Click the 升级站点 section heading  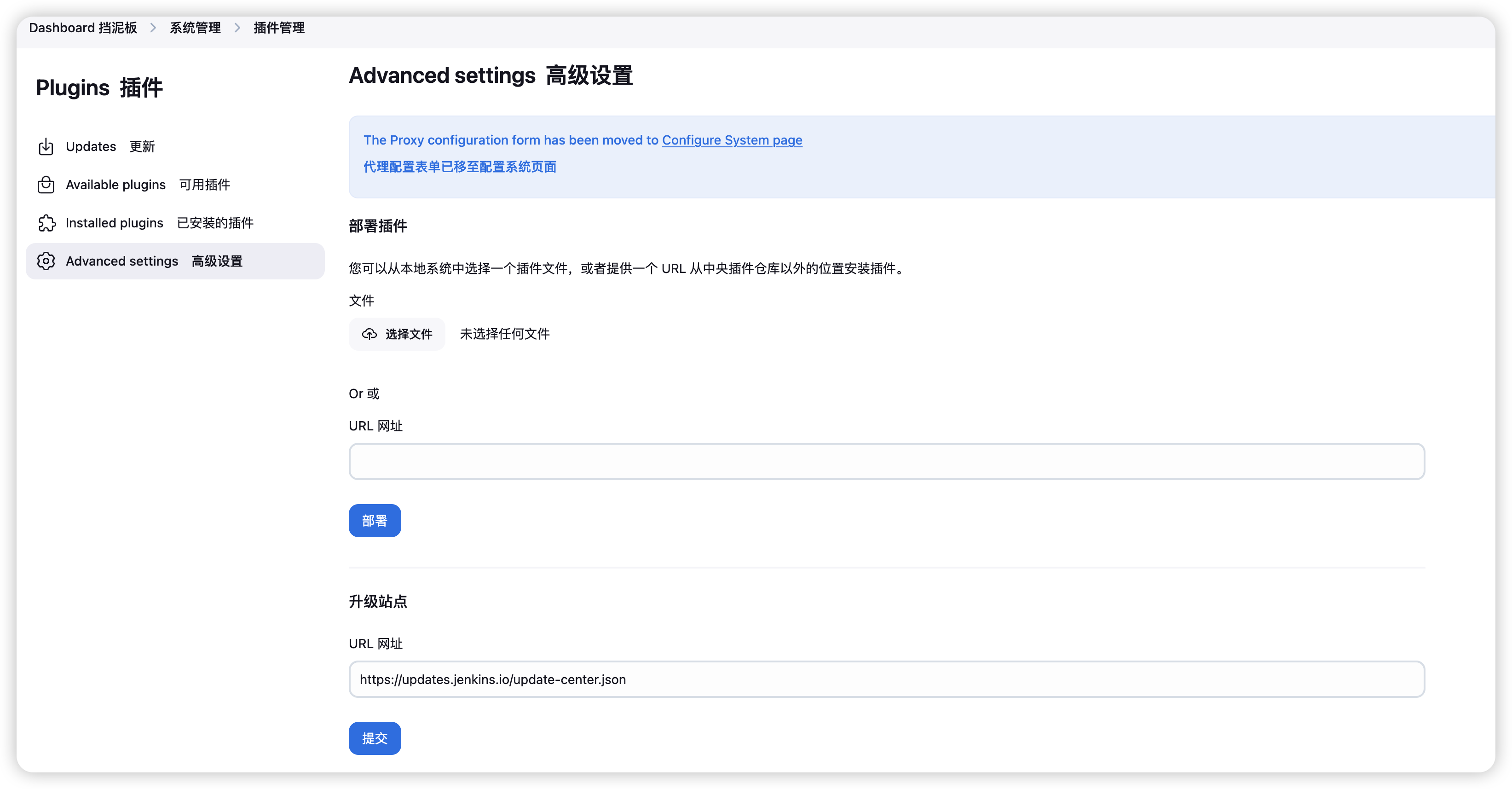378,602
